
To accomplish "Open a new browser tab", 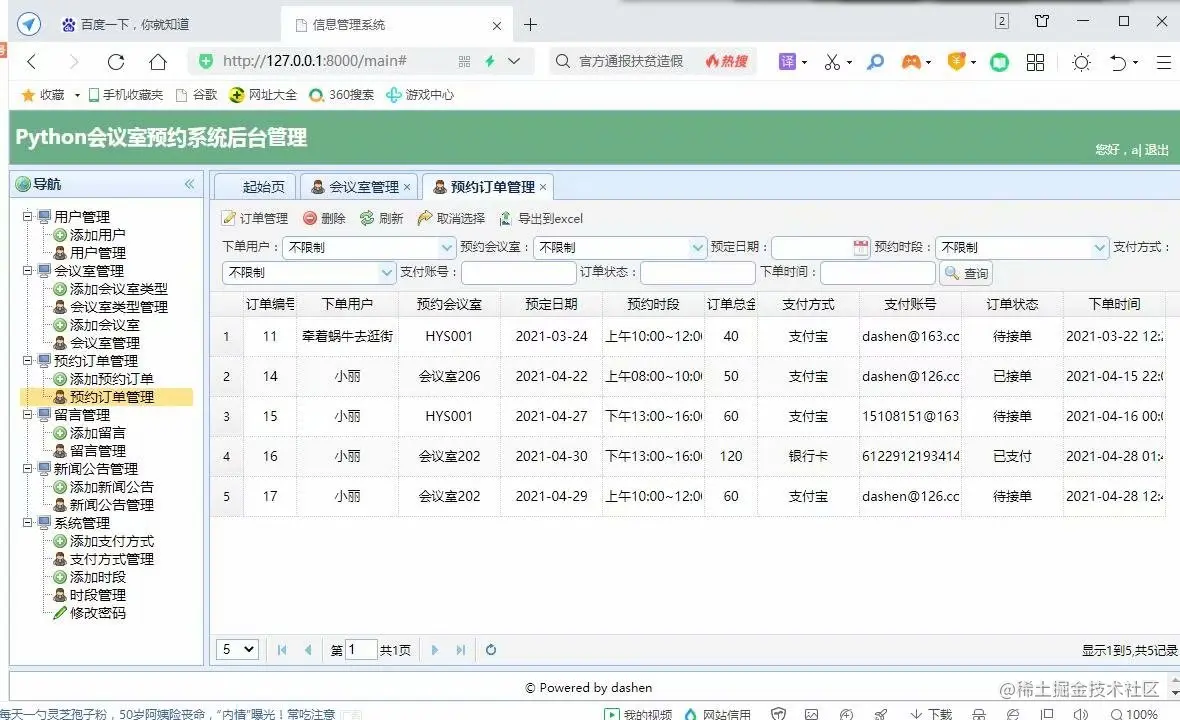I will tap(531, 25).
